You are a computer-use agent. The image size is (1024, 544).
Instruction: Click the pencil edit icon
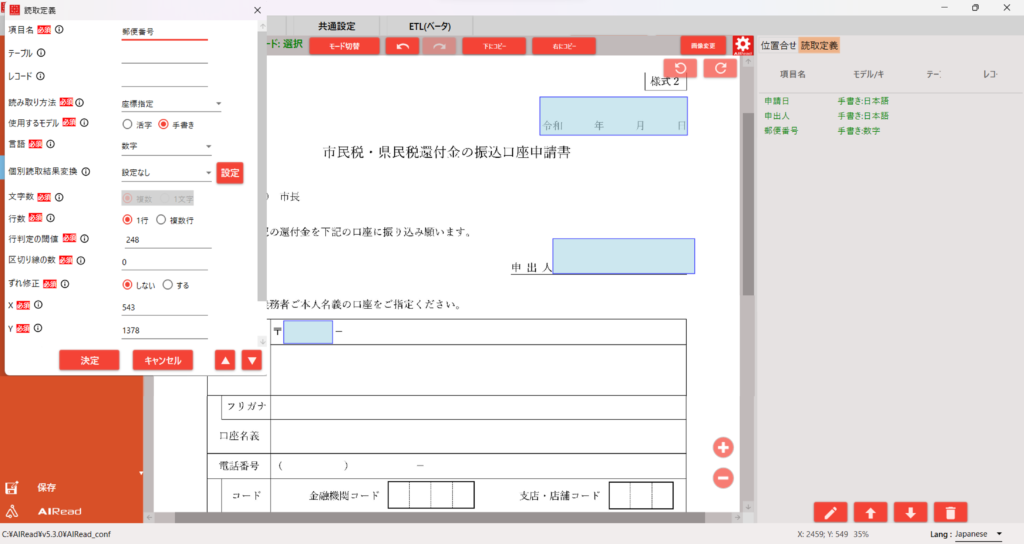click(831, 512)
